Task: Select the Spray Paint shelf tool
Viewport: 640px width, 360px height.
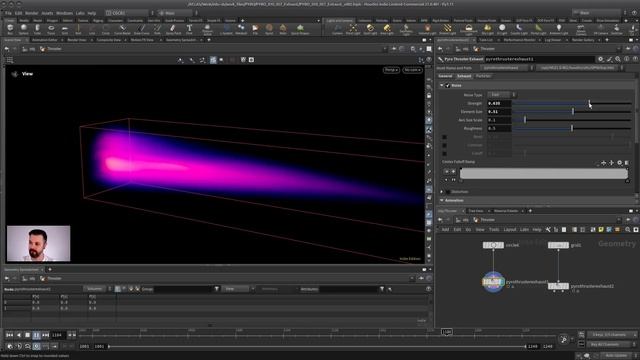Action: pyautogui.click(x=173, y=29)
